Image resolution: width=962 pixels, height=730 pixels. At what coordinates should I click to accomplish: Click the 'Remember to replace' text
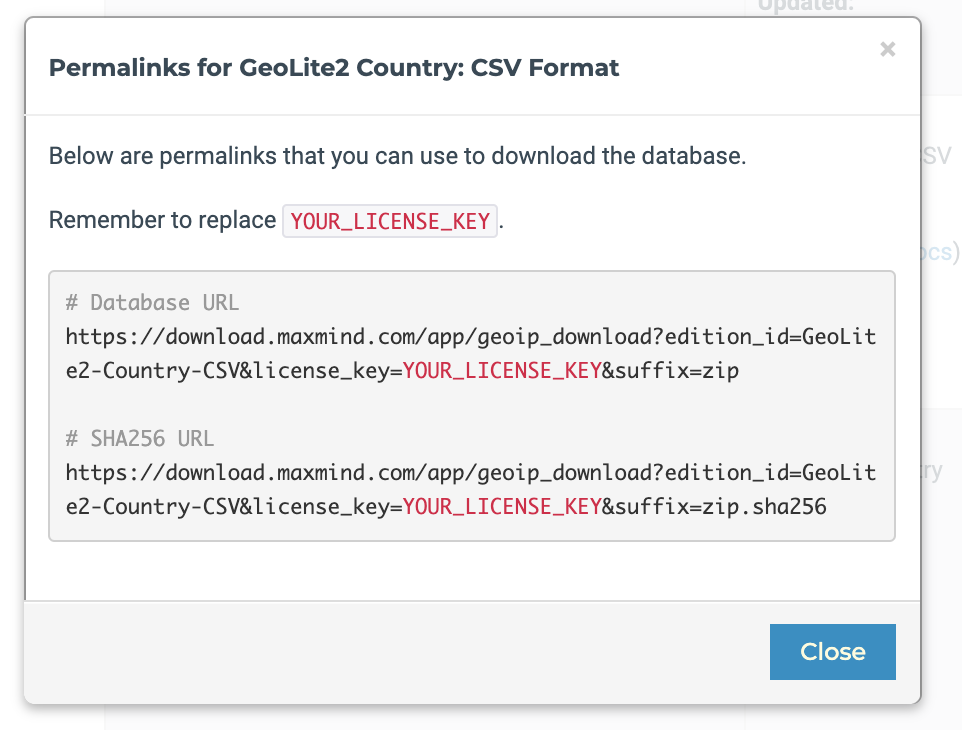162,221
